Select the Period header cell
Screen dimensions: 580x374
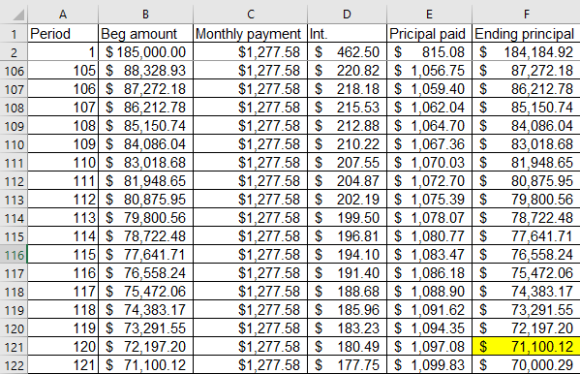(63, 34)
